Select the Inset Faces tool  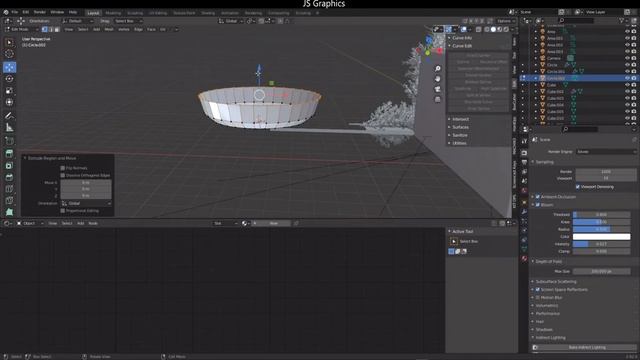pyautogui.click(x=9, y=165)
